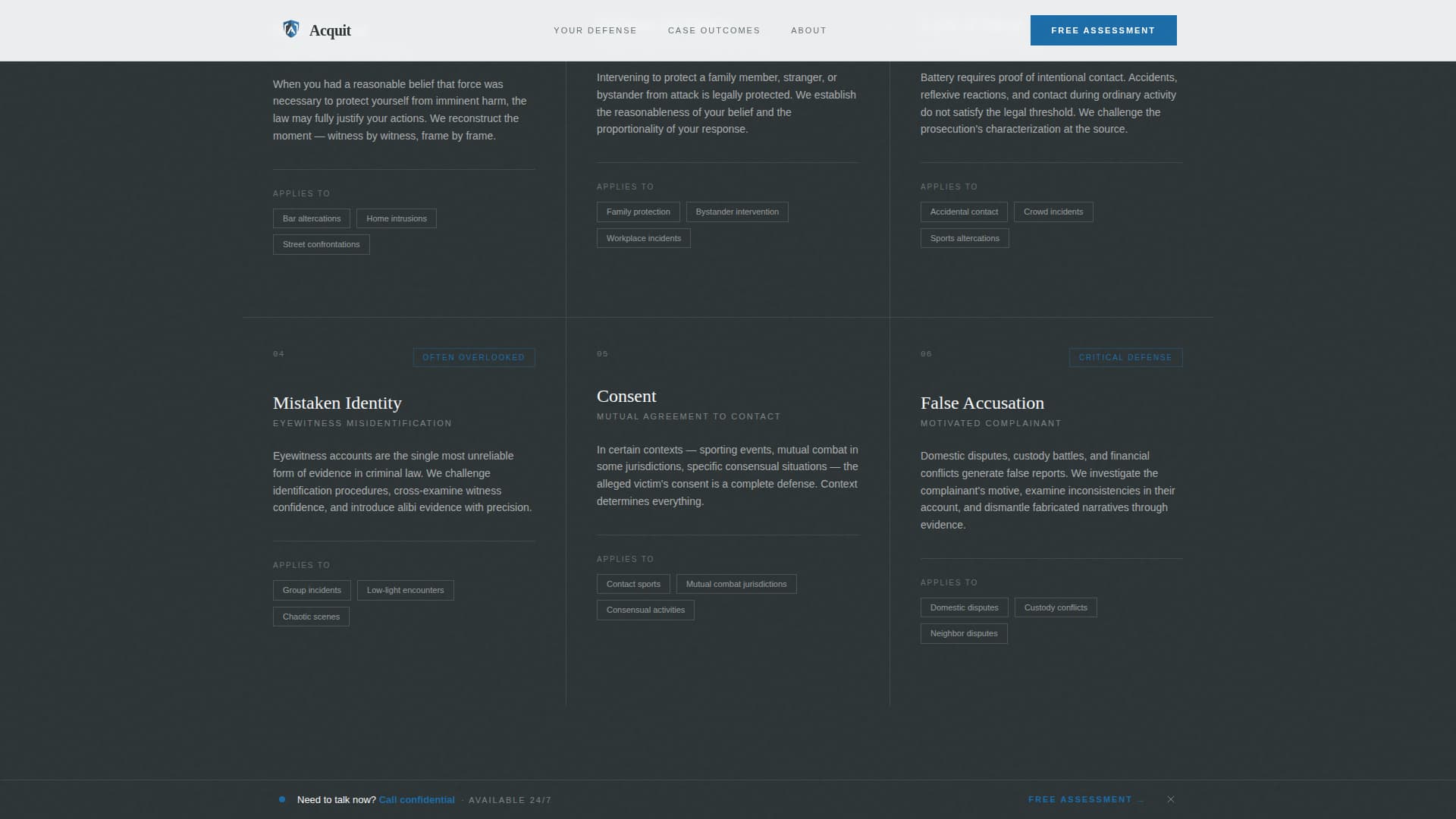Open the Call confidential link
This screenshot has width=1456, height=819.
point(416,799)
